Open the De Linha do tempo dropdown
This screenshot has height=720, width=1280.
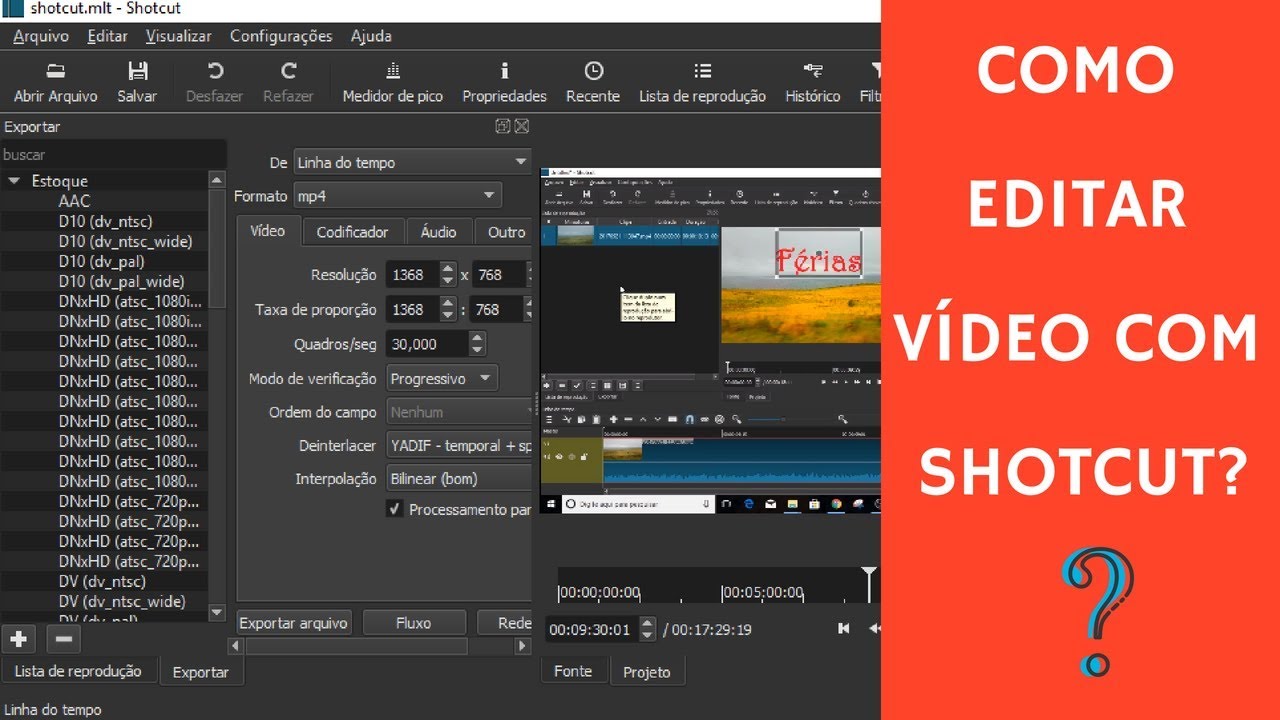[x=412, y=162]
